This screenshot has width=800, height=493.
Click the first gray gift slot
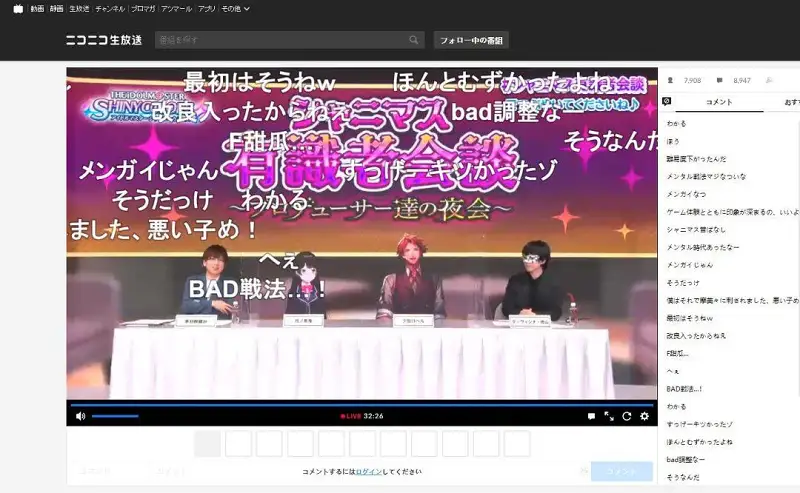coord(207,443)
